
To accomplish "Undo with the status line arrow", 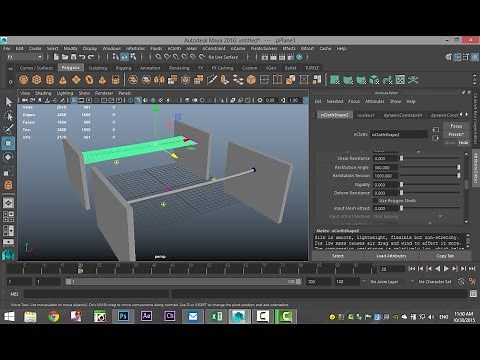I will coord(82,57).
